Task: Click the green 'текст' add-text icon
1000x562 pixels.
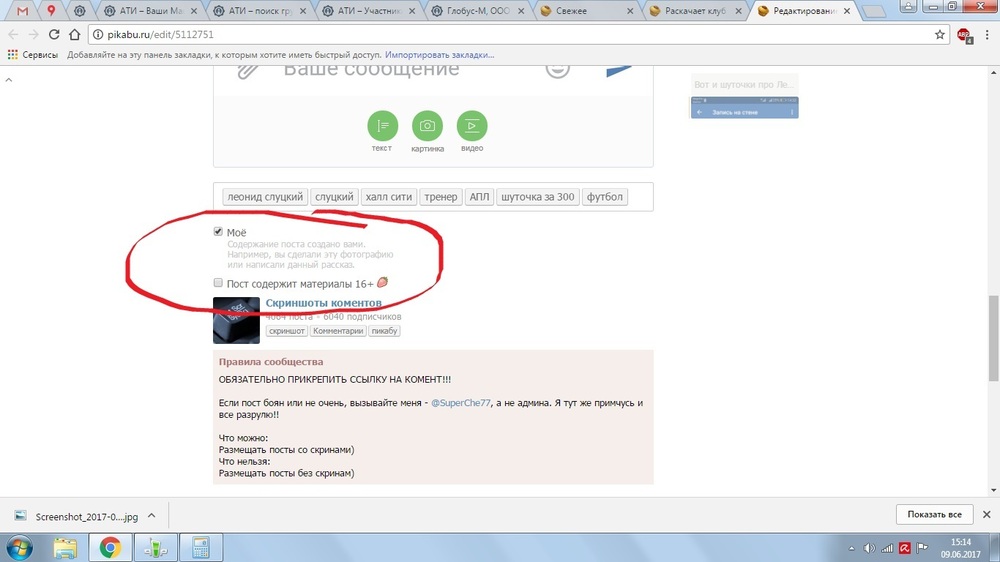Action: (x=382, y=126)
